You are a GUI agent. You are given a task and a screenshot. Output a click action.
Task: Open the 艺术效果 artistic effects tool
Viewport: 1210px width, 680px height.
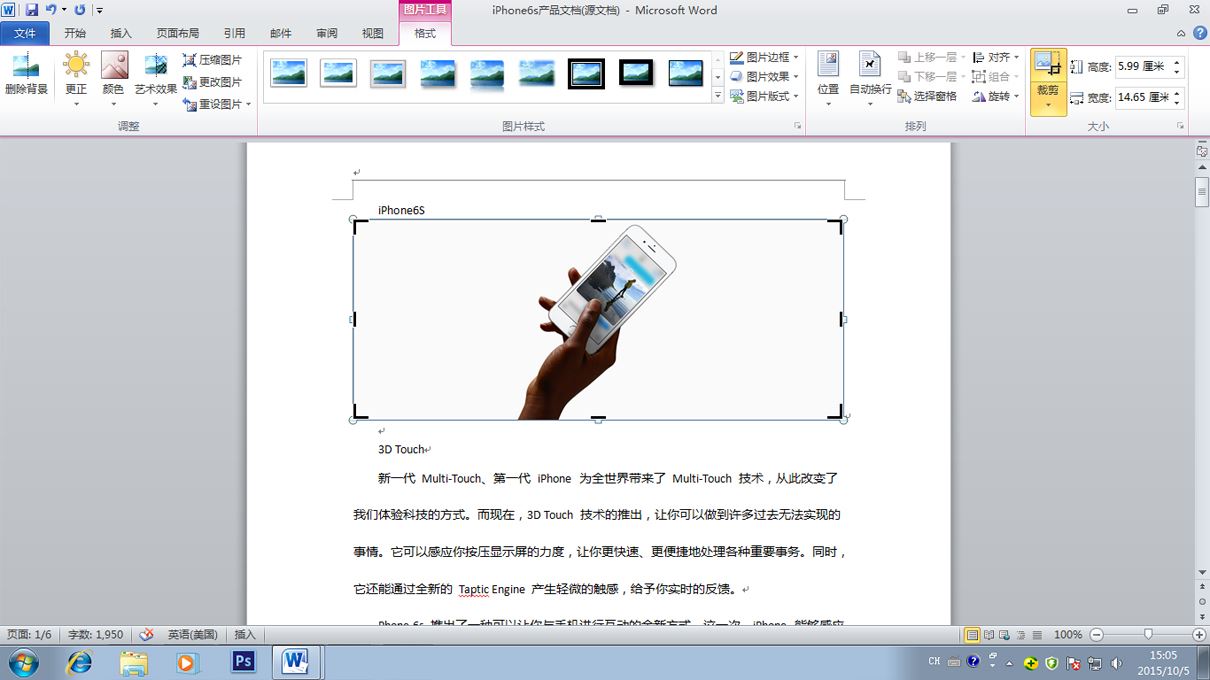pyautogui.click(x=156, y=79)
